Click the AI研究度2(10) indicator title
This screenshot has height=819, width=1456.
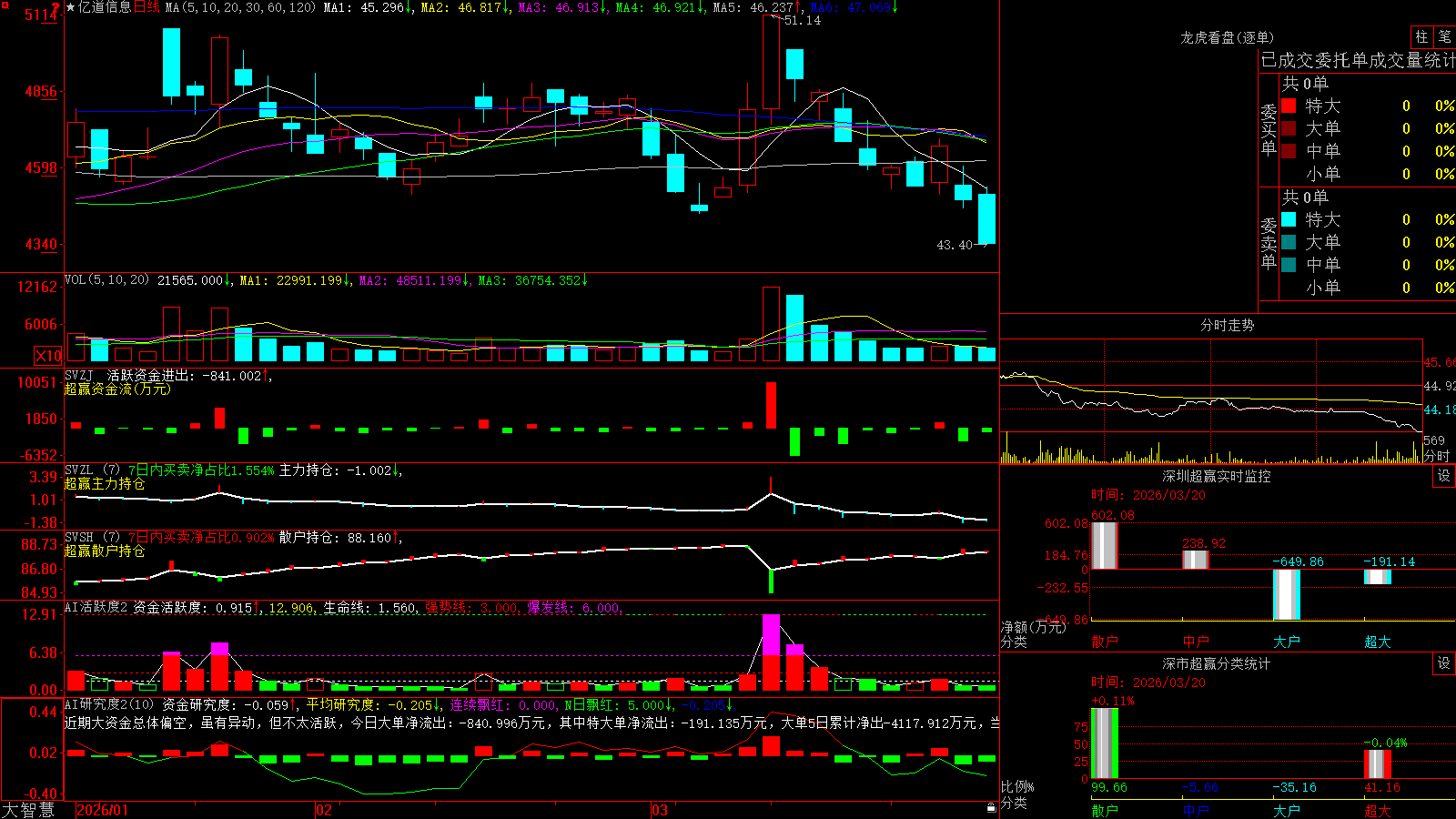coord(109,704)
